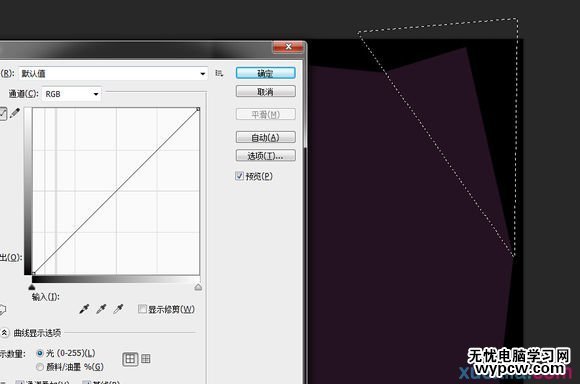The height and width of the screenshot is (384, 580).
Task: Toggle the 预览(P) preview checkbox
Action: click(239, 176)
